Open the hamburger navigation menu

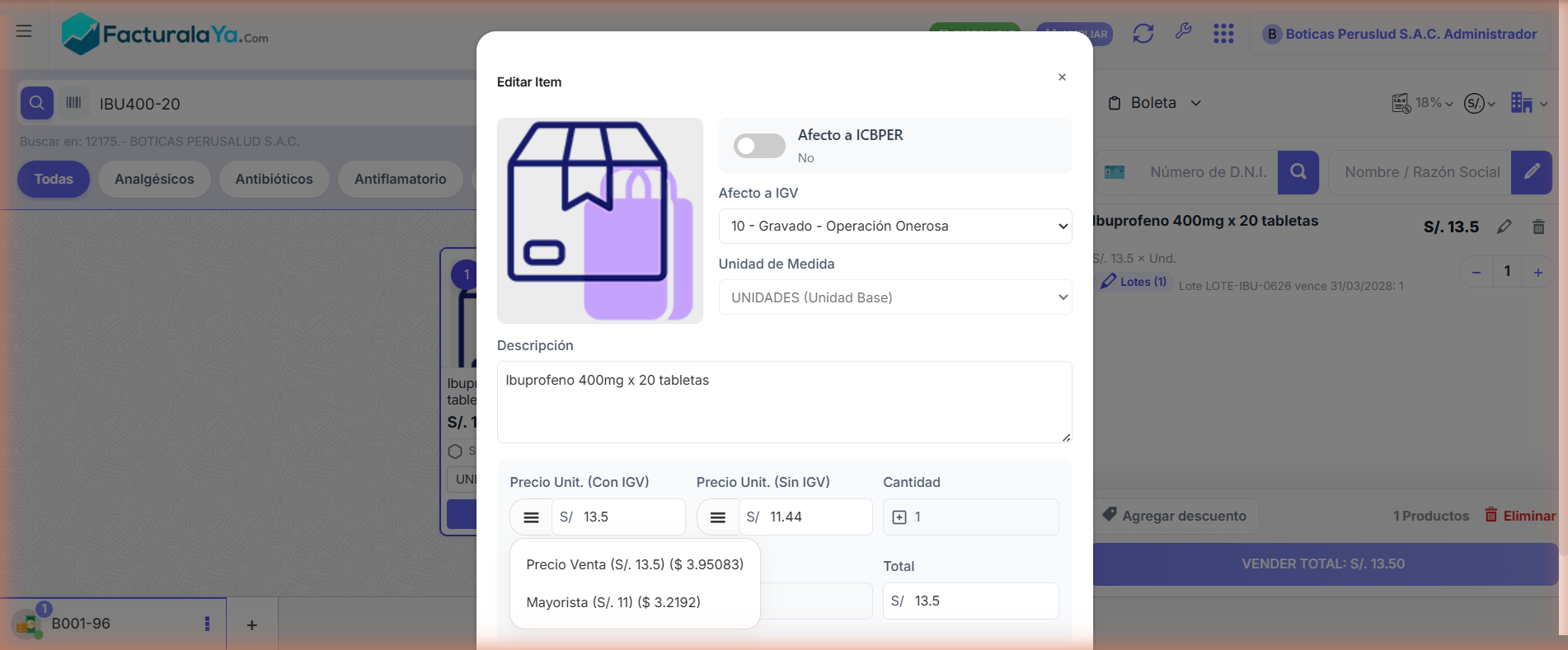coord(24,31)
